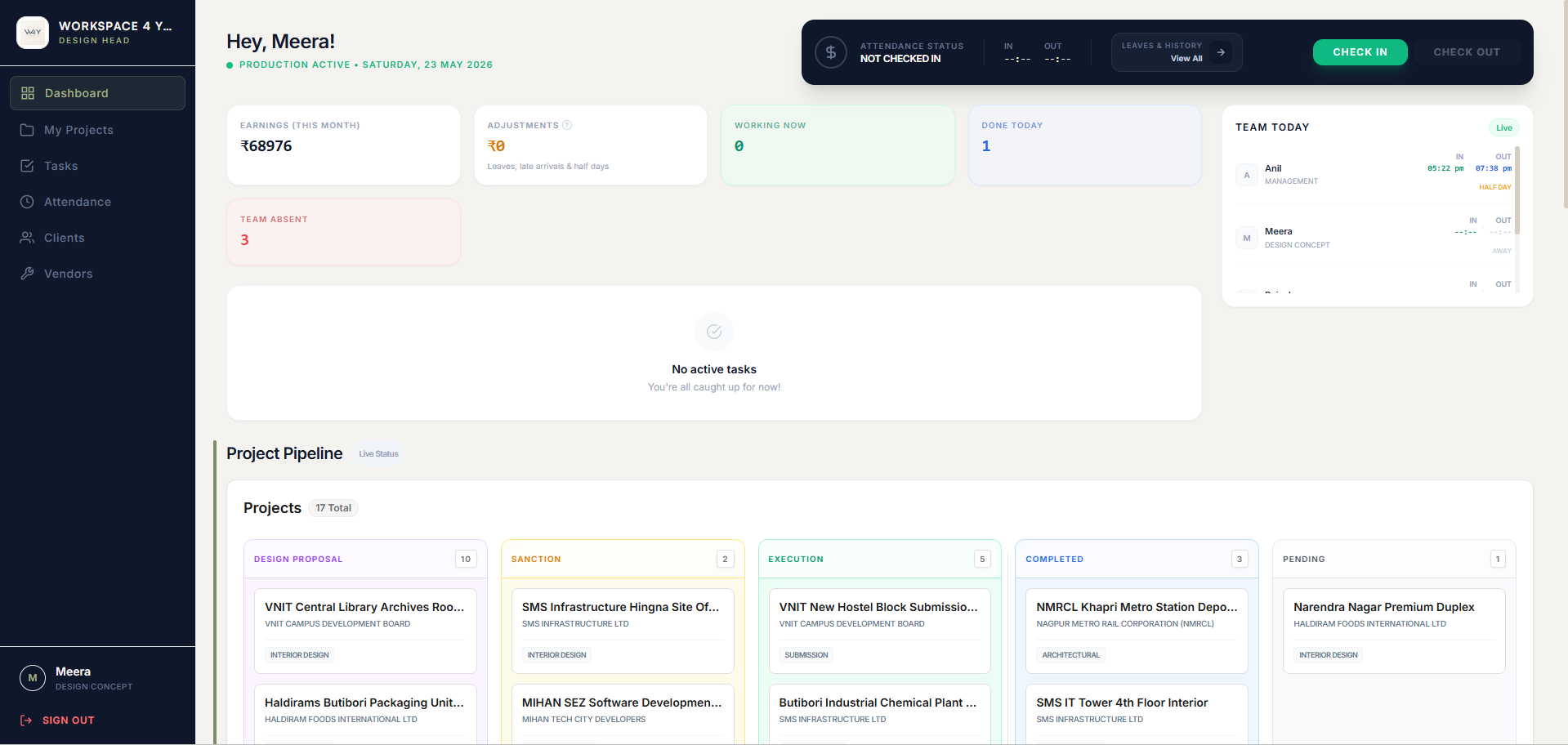Click SIGN OUT
The image size is (1568, 745).
pyautogui.click(x=57, y=720)
